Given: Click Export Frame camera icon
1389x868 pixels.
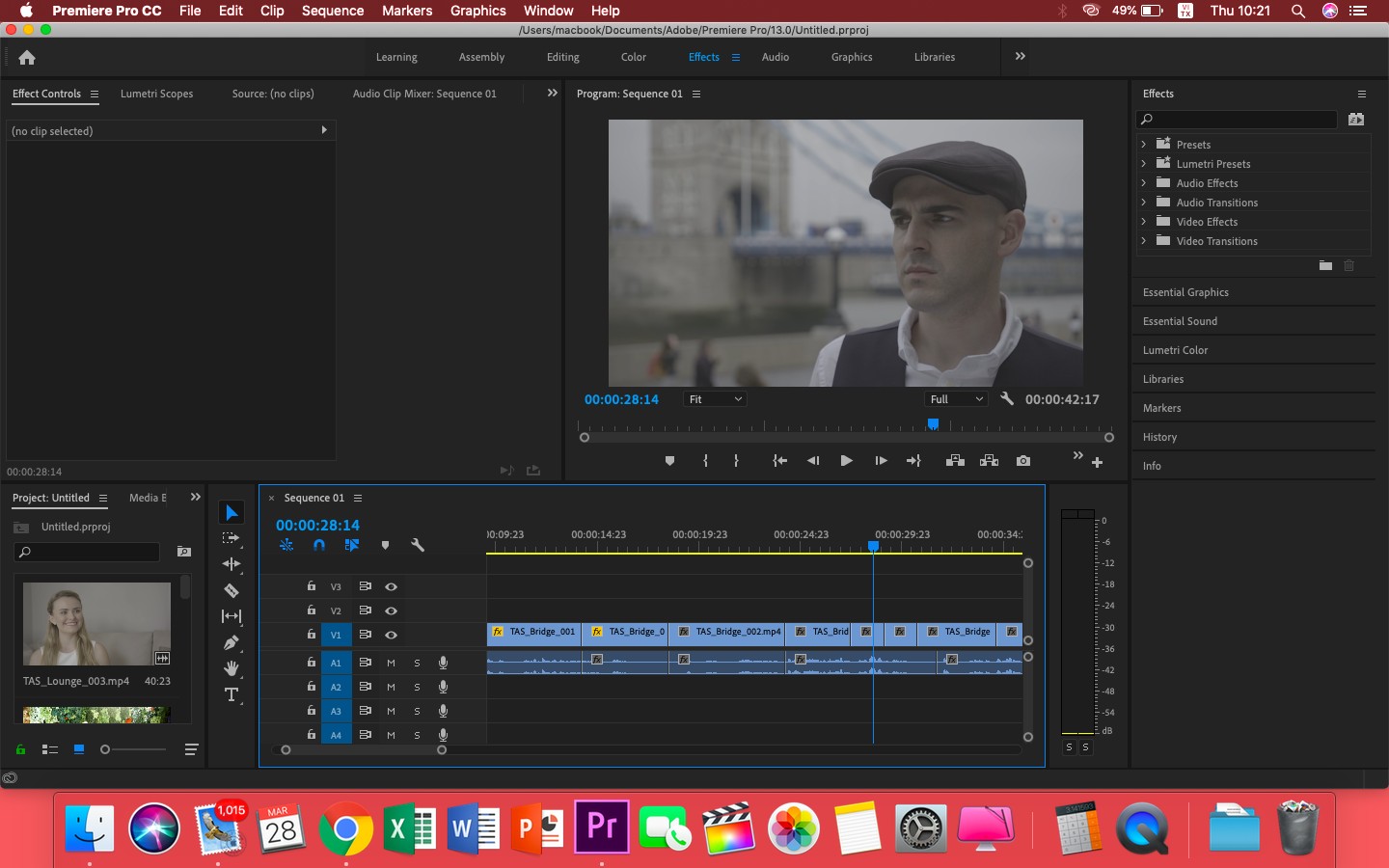Looking at the screenshot, I should 1023,461.
